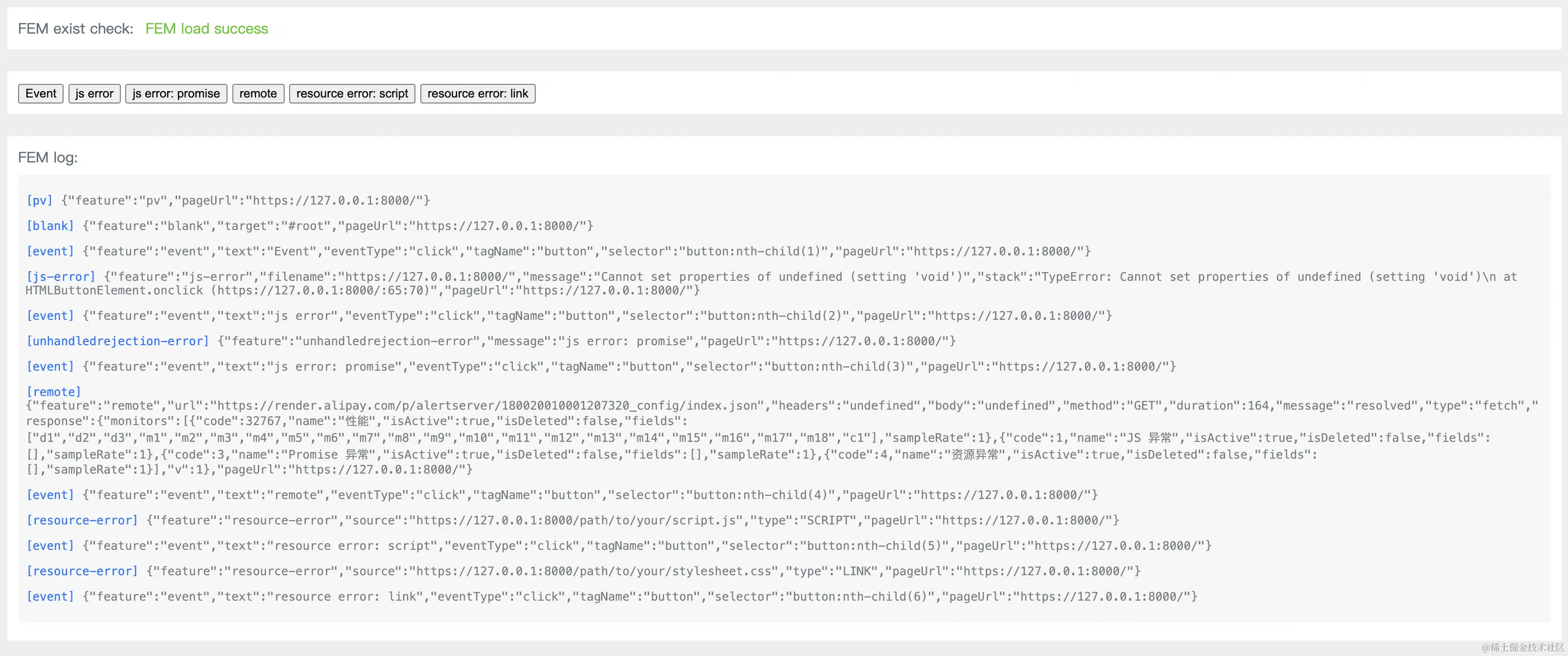
Task: Click the FEM log heading
Action: click(48, 158)
